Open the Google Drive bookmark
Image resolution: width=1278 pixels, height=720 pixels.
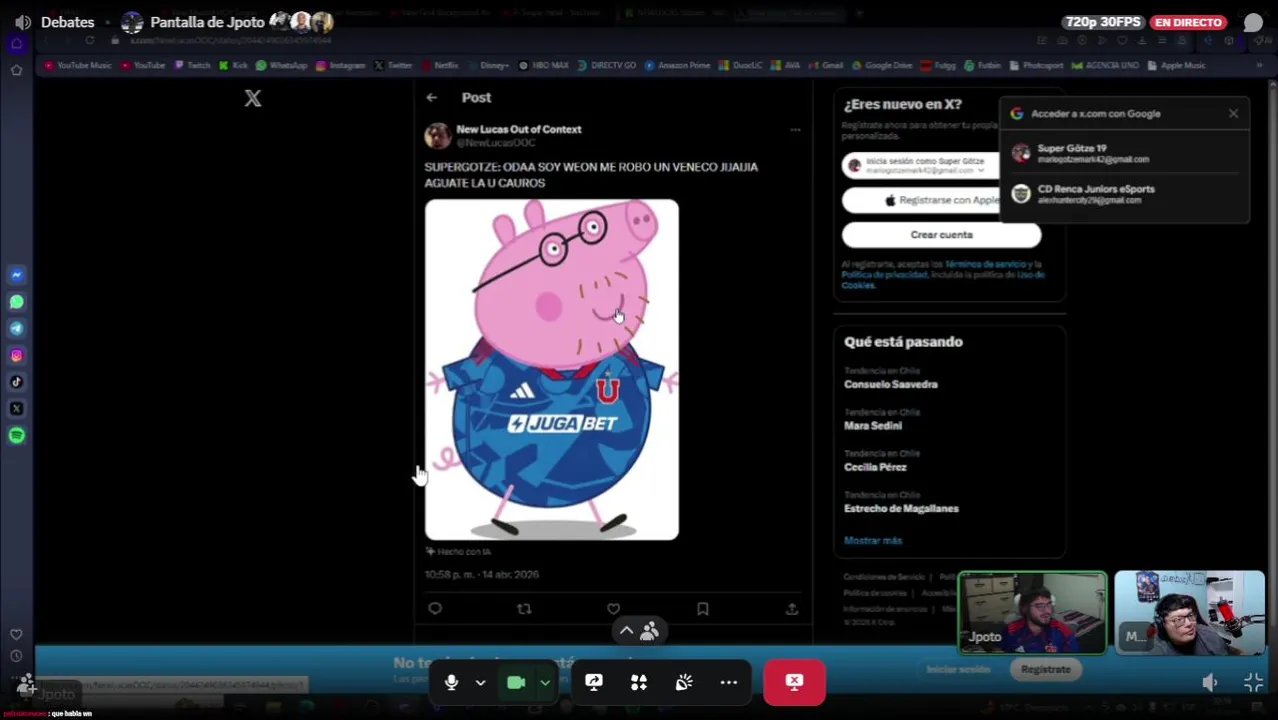coord(882,66)
